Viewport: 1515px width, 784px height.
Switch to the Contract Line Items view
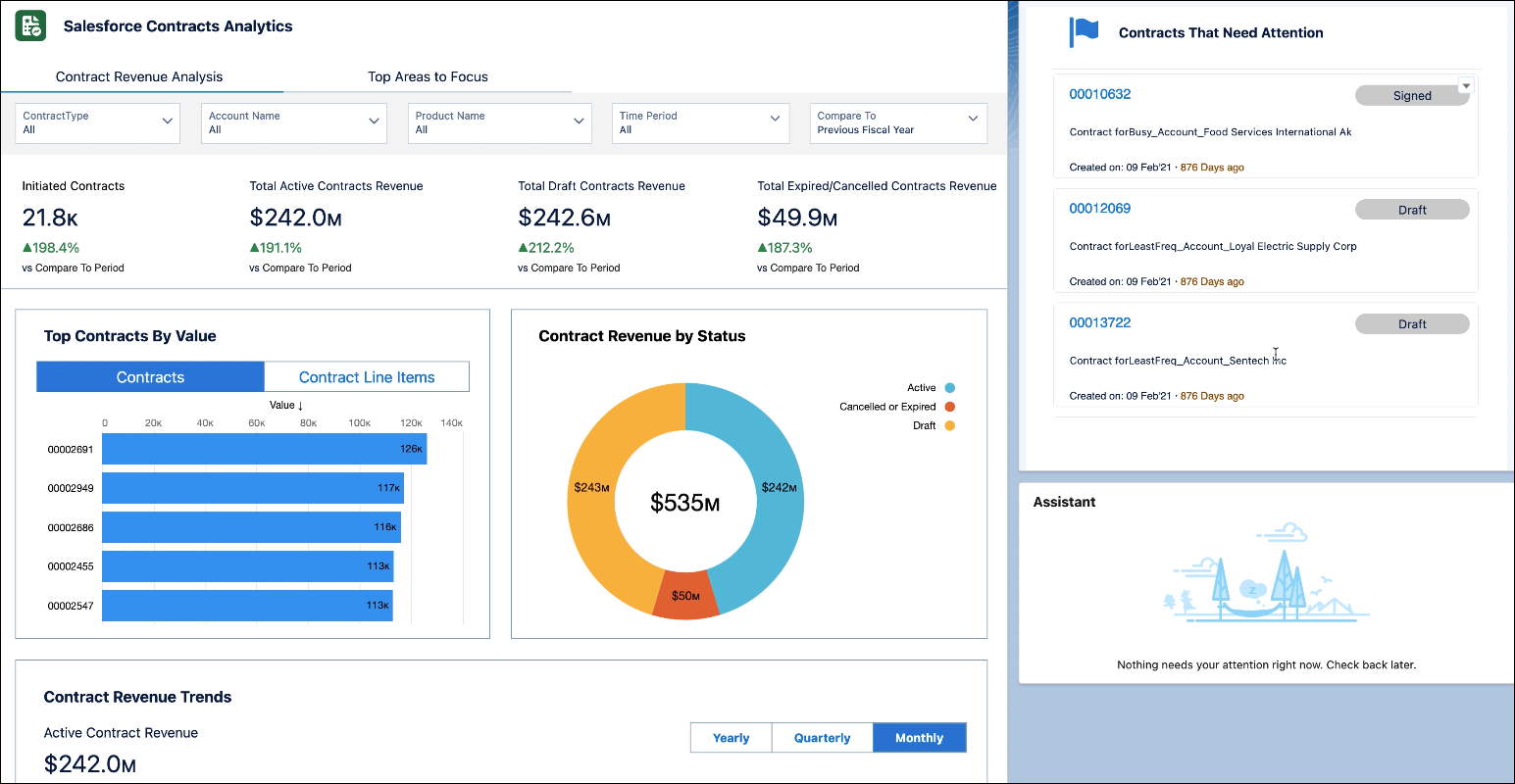(x=366, y=376)
